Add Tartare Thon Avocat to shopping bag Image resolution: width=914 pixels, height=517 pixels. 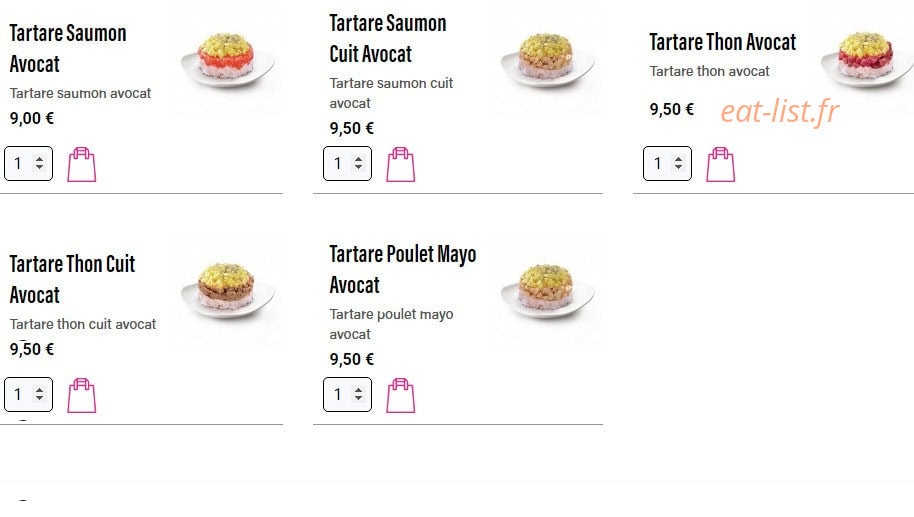coord(721,165)
